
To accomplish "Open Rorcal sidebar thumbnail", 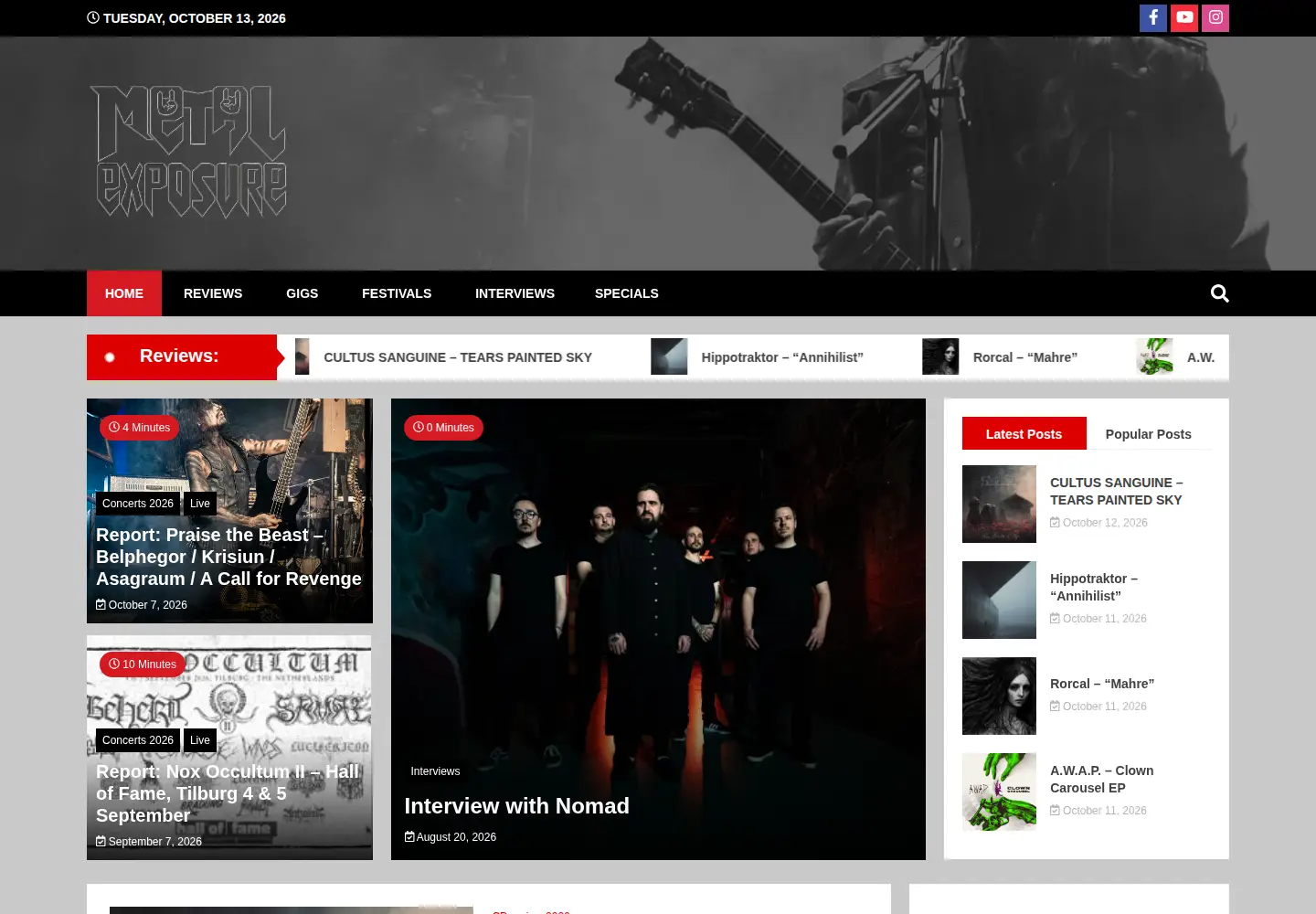I will 999,696.
